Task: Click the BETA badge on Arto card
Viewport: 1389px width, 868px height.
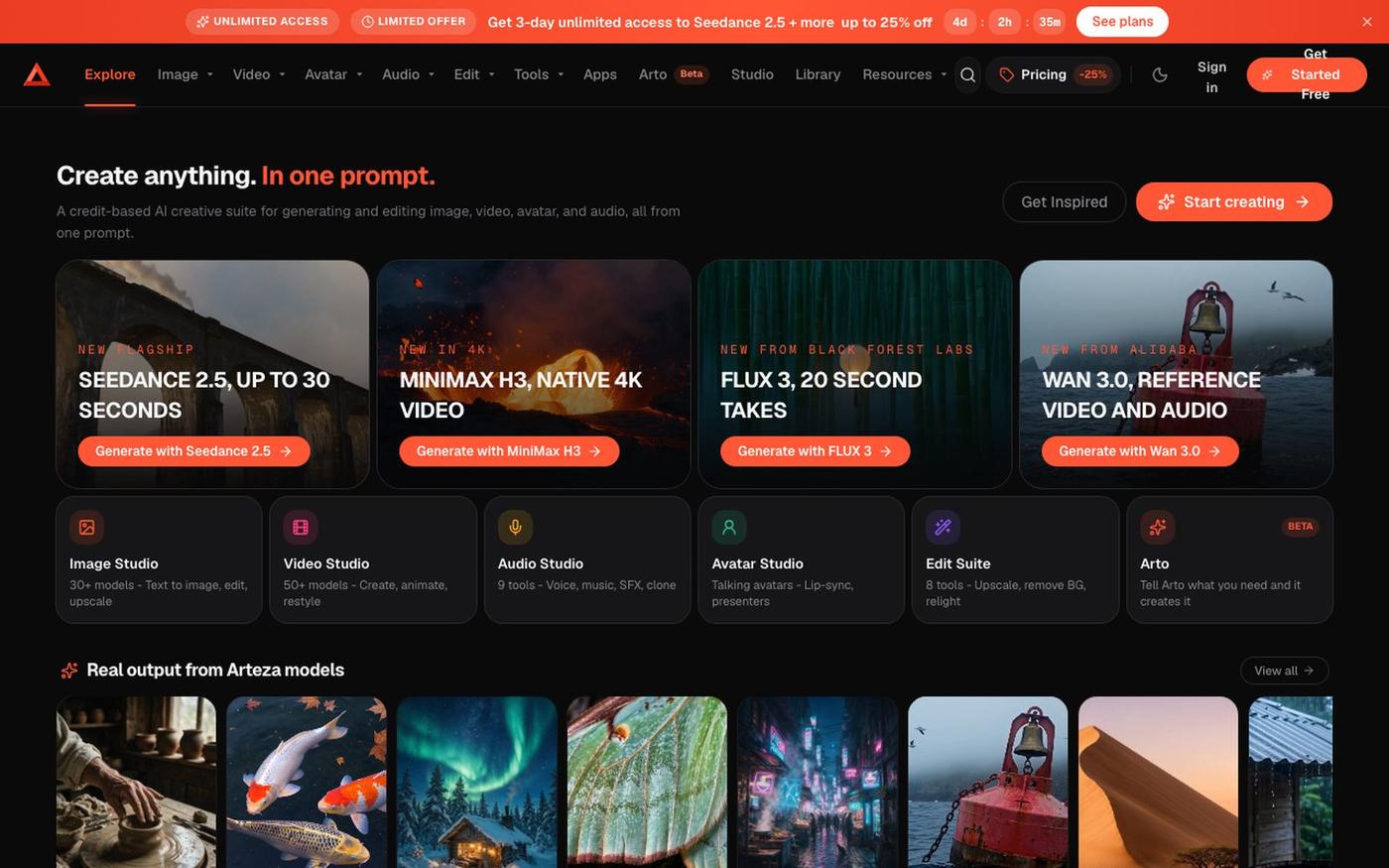Action: (1300, 527)
